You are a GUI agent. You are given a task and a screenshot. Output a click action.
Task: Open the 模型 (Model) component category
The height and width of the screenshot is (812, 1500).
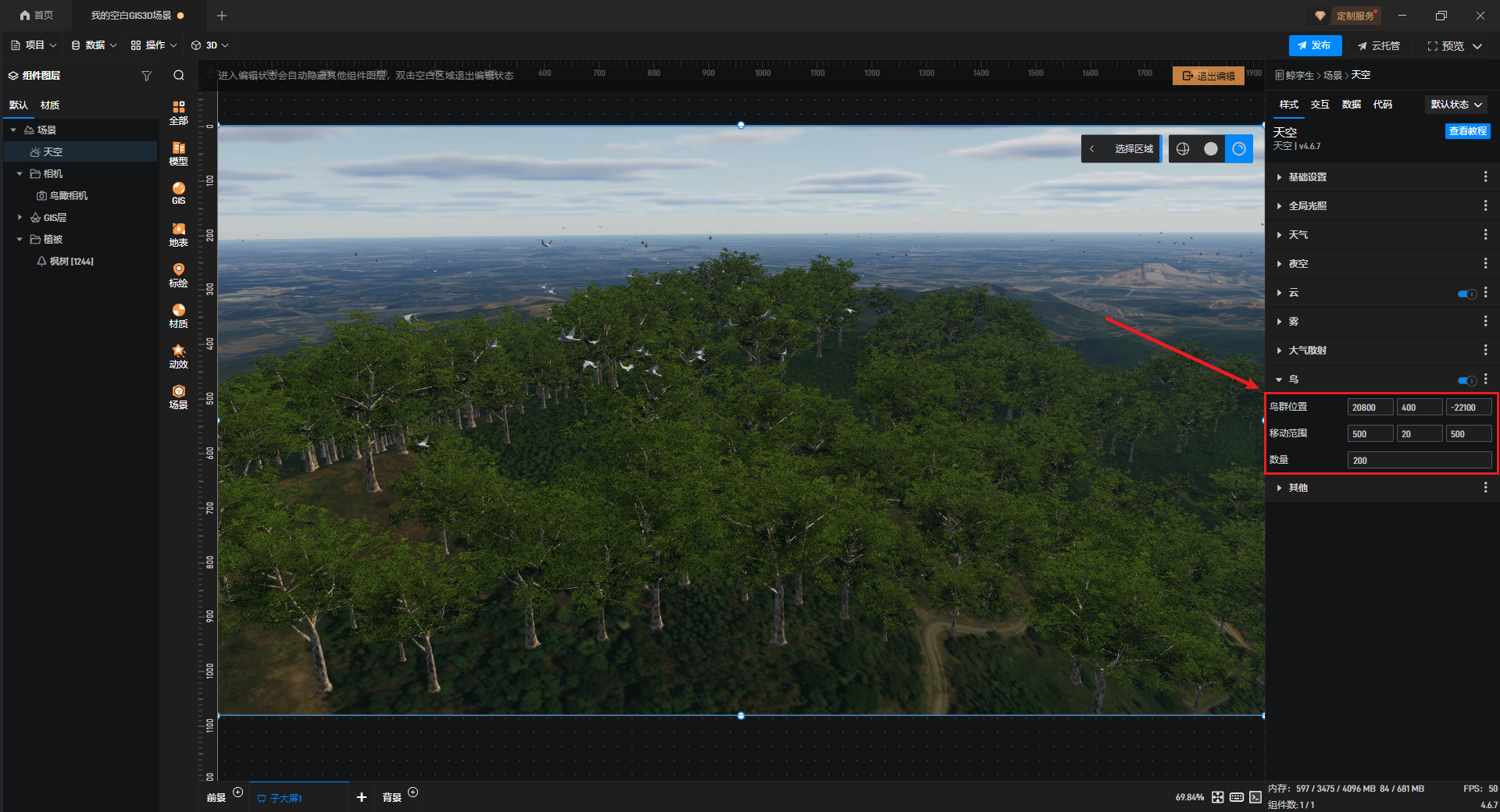coord(178,153)
